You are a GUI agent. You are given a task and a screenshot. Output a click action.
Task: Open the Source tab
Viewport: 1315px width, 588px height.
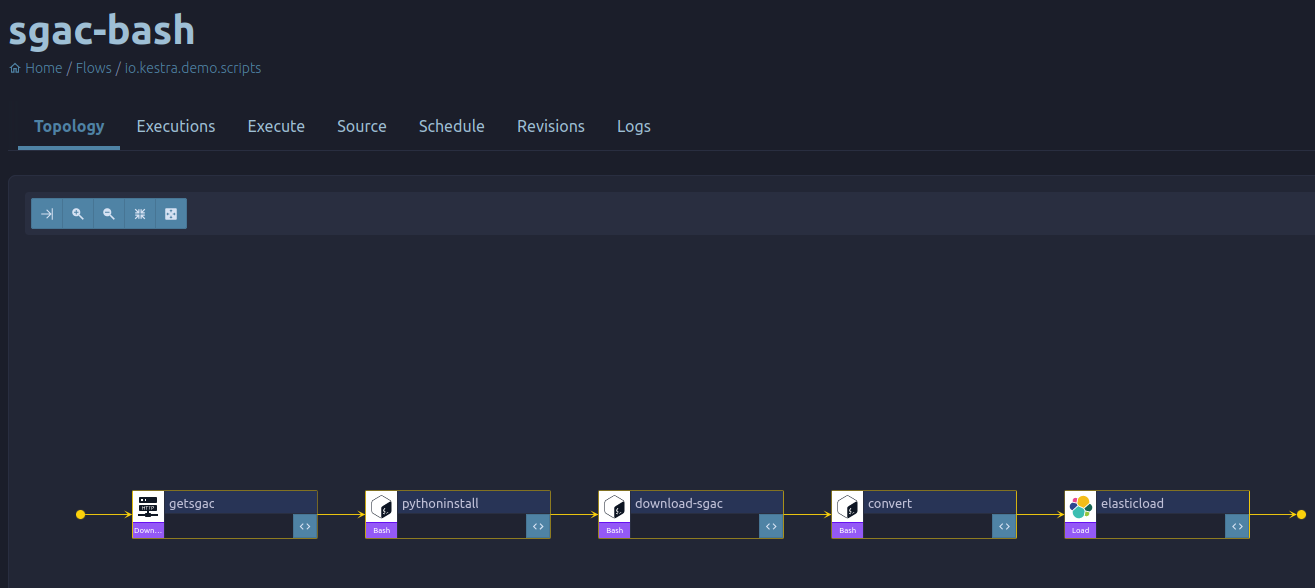coord(362,126)
